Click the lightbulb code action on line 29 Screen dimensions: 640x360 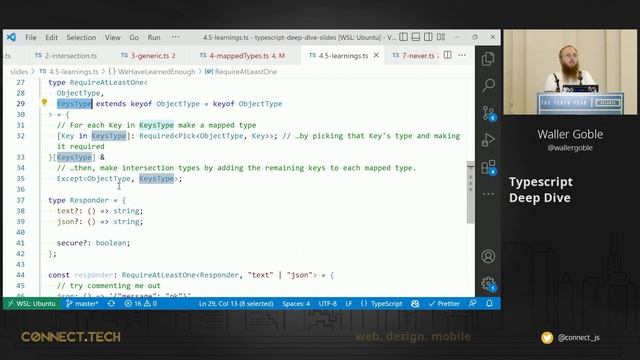click(44, 103)
